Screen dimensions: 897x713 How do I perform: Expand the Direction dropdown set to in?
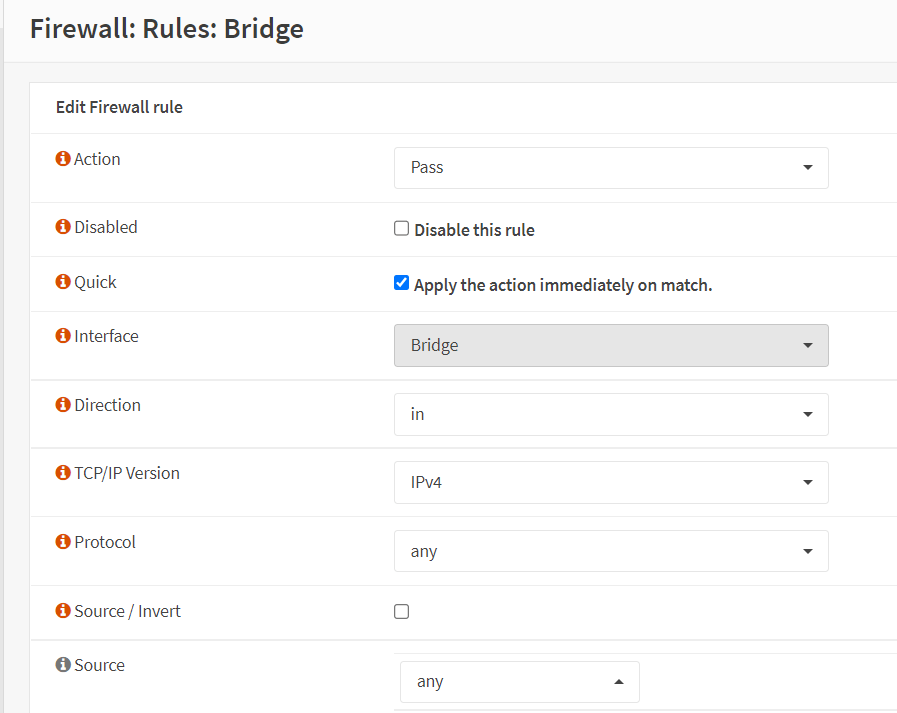pos(611,414)
